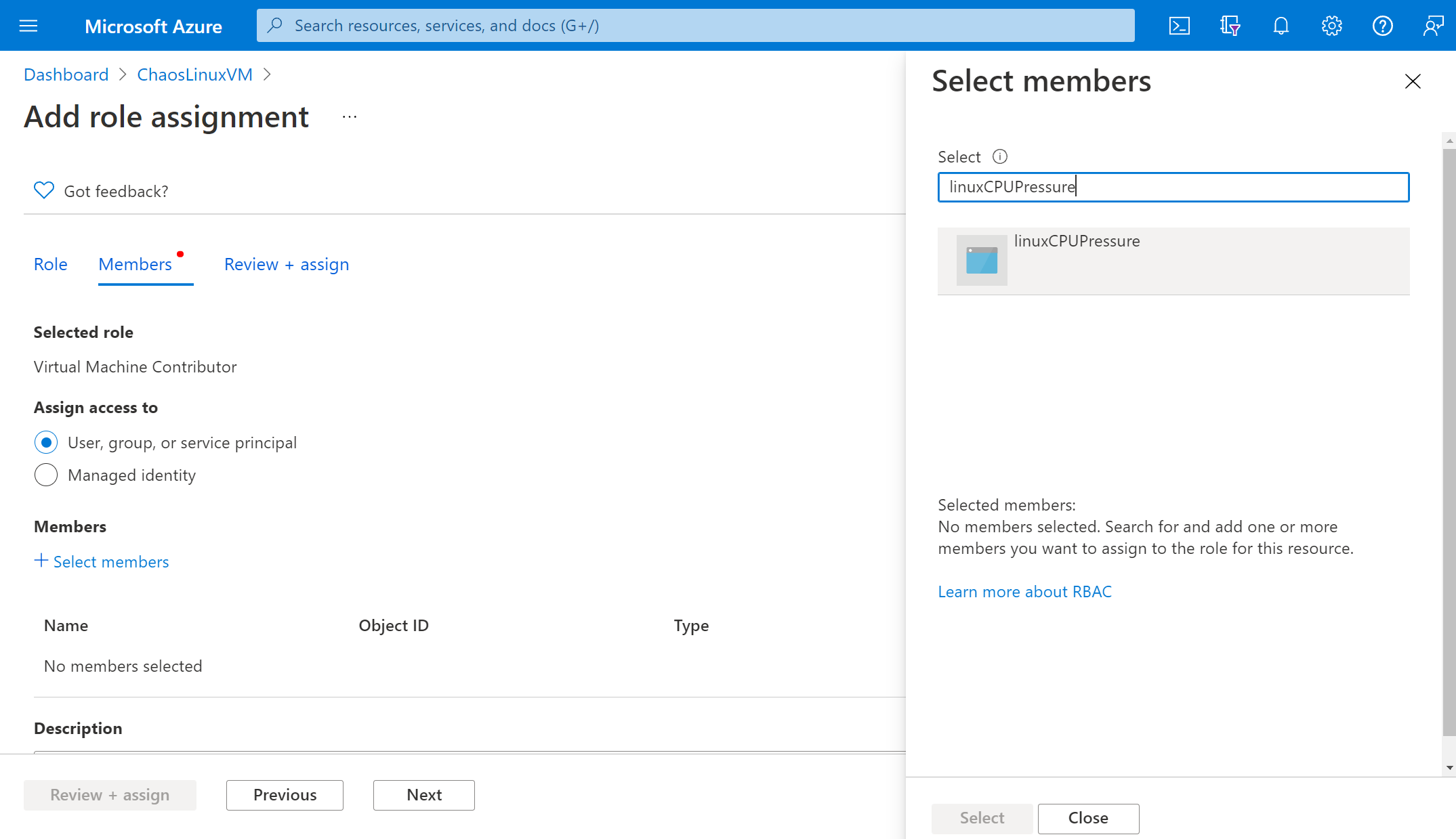Click the Portal menu hamburger icon

(28, 25)
